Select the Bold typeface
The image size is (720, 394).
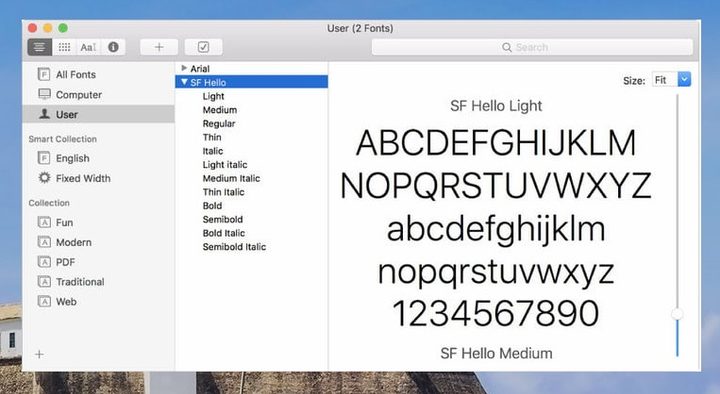213,206
